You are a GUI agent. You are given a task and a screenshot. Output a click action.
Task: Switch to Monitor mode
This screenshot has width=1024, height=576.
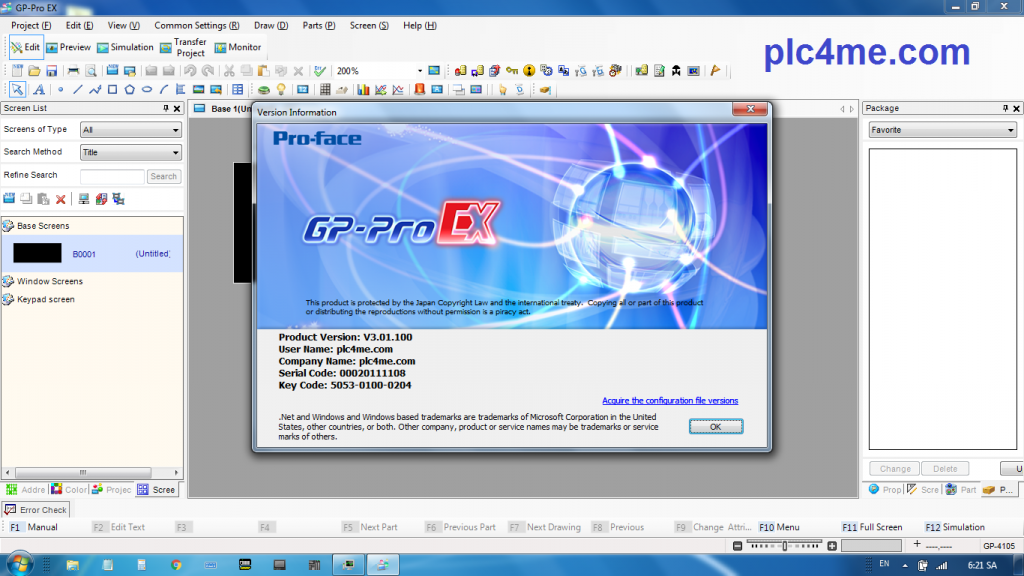click(x=237, y=47)
